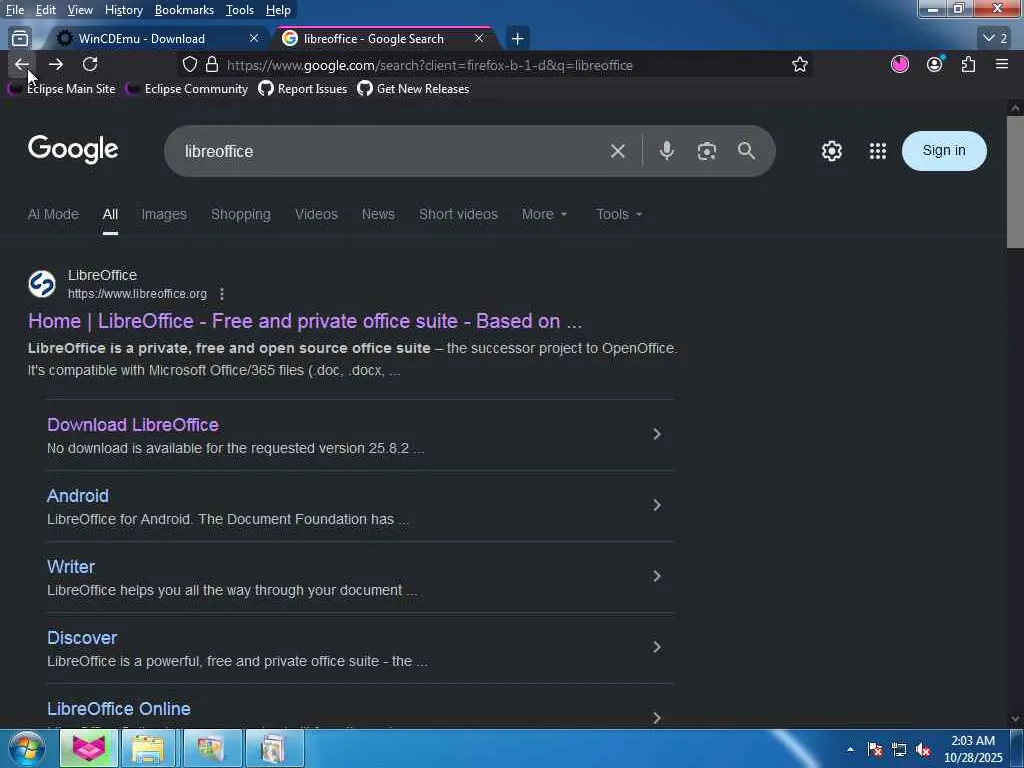Expand the Writer sitelink chevron

(657, 576)
